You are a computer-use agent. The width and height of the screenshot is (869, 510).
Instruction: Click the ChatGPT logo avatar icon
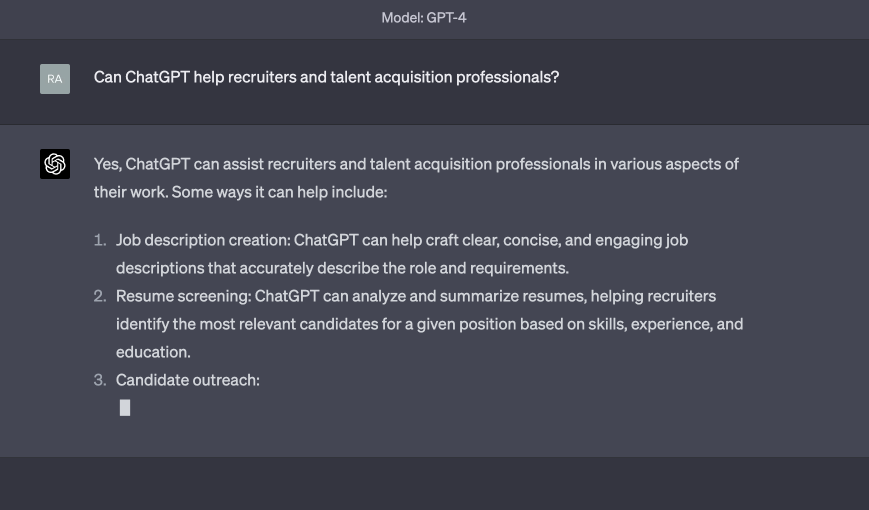point(55,164)
